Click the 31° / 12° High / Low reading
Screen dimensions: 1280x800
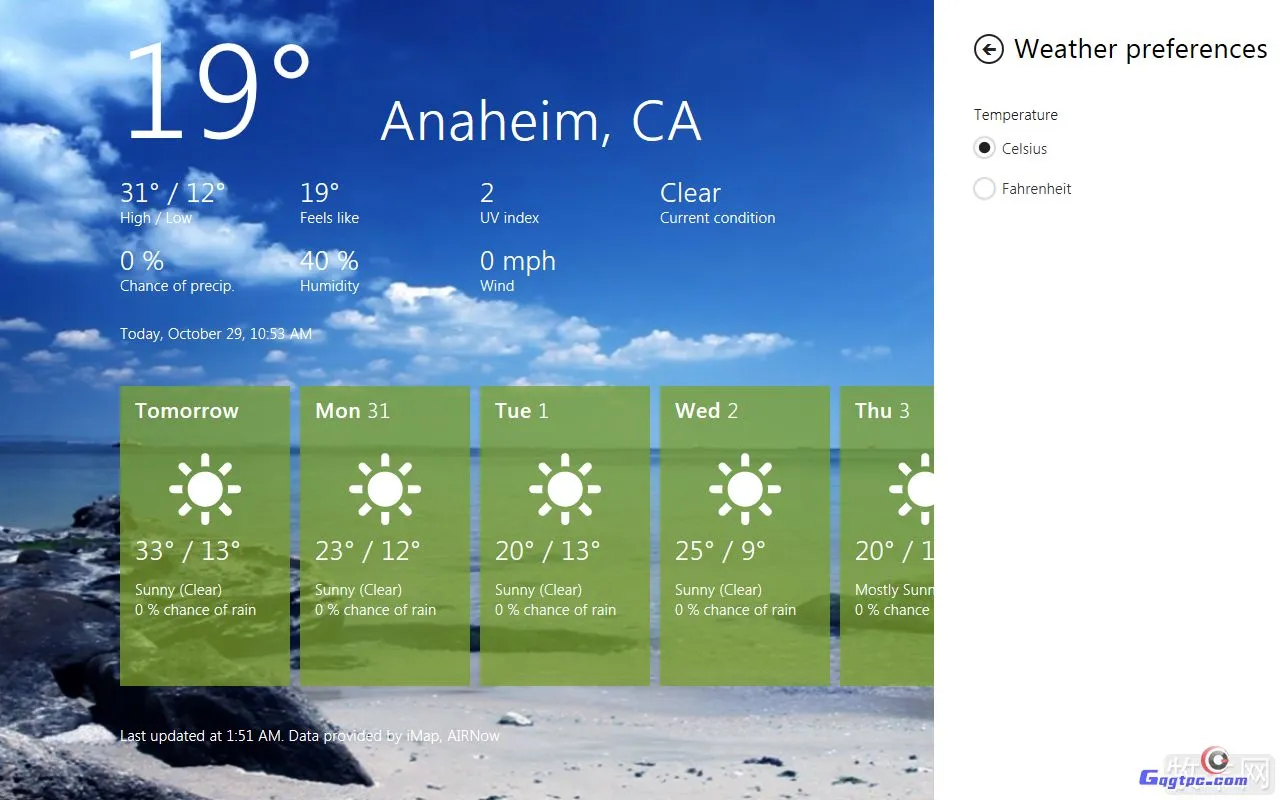coord(173,193)
